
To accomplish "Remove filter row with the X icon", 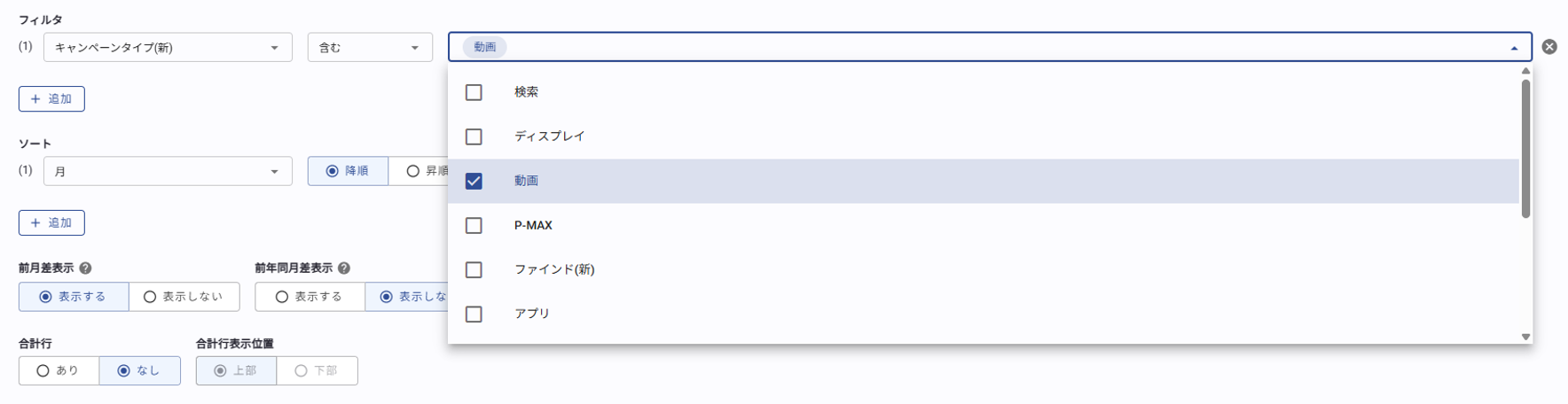I will [x=1549, y=47].
